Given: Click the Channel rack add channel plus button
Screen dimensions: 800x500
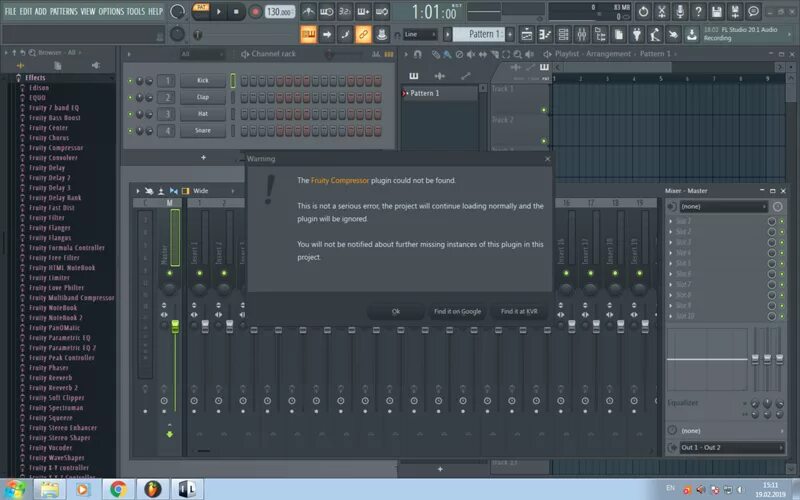Looking at the screenshot, I should (204, 158).
